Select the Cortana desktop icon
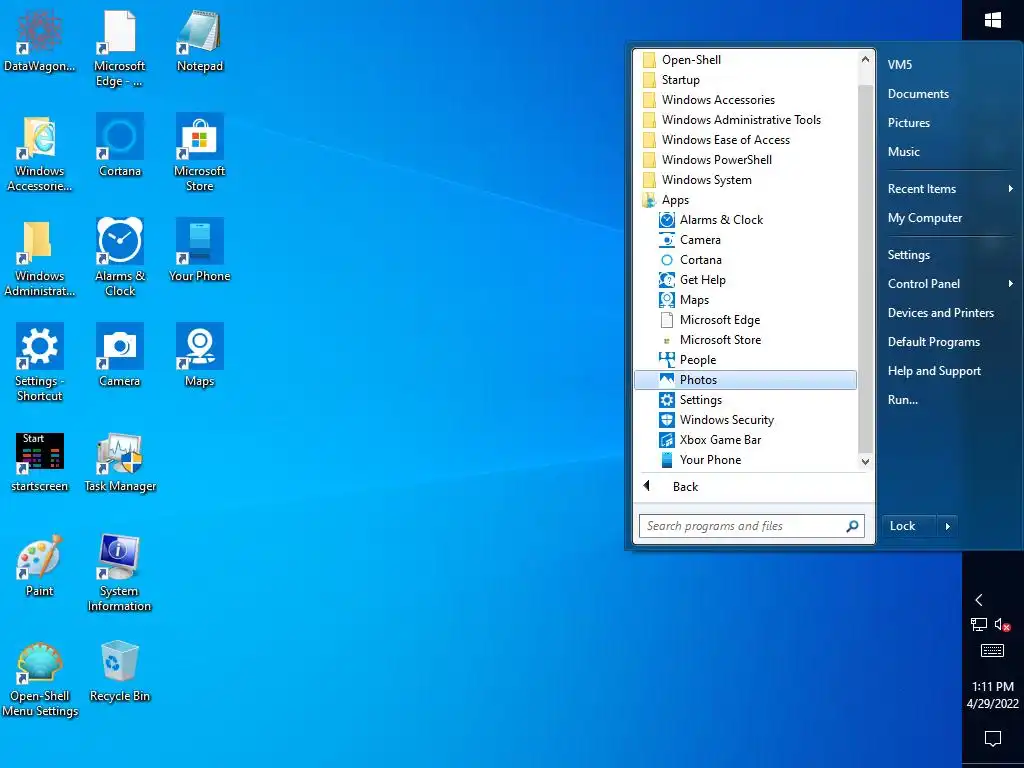Screen dimensions: 1024x768 click(x=120, y=146)
